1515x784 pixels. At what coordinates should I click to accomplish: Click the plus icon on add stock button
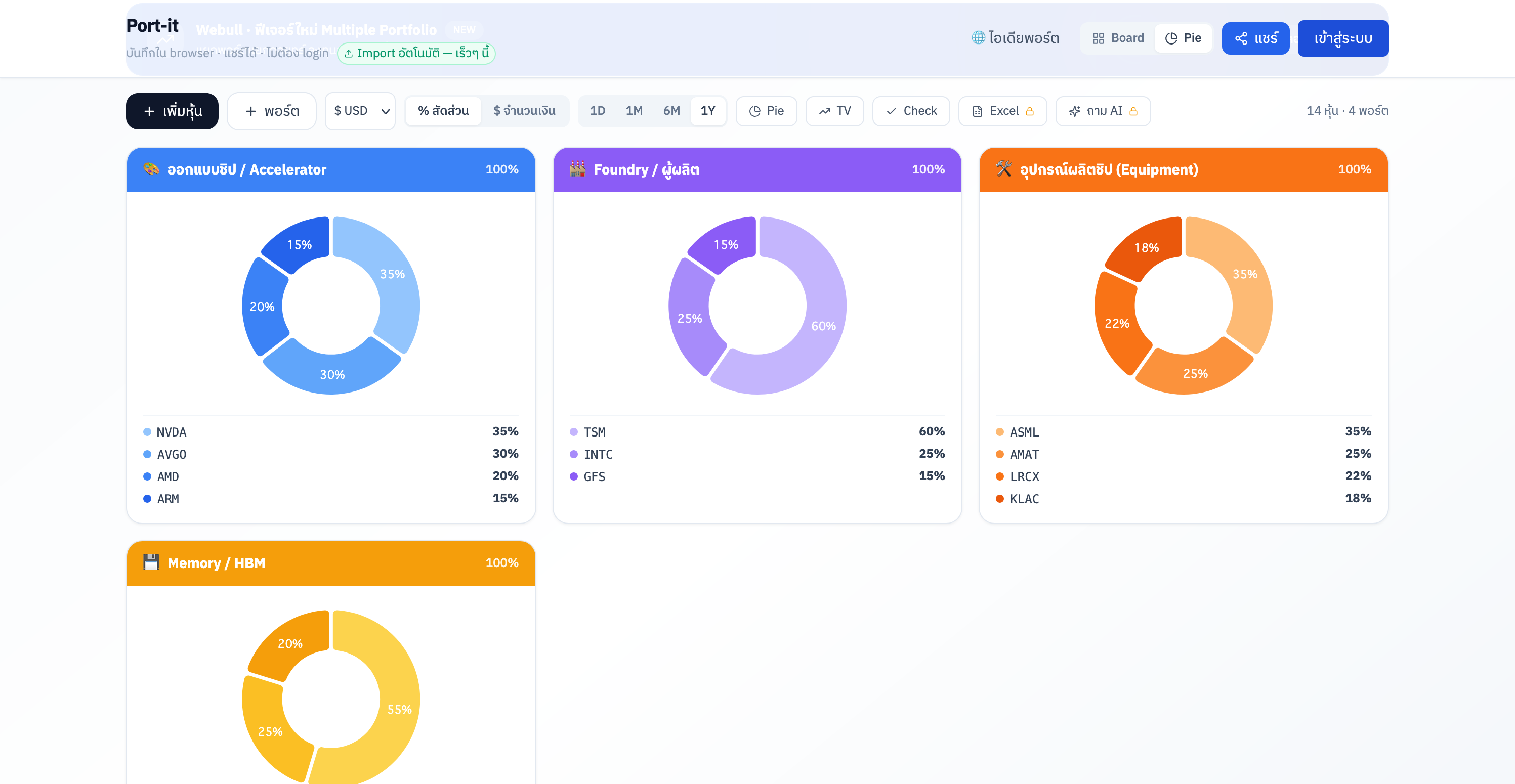pos(149,111)
